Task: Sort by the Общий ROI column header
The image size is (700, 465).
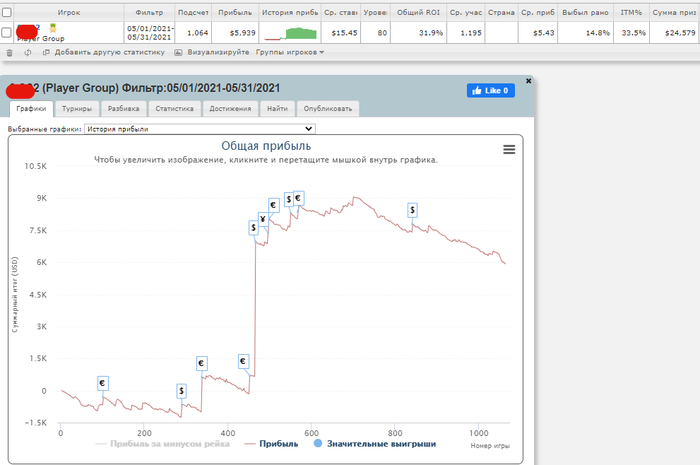Action: [x=418, y=12]
